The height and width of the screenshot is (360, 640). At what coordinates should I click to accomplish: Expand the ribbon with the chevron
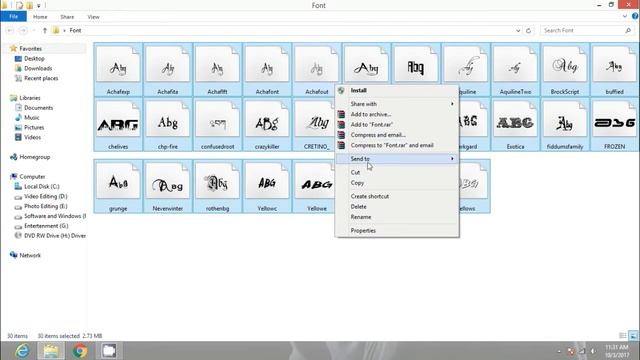click(624, 16)
